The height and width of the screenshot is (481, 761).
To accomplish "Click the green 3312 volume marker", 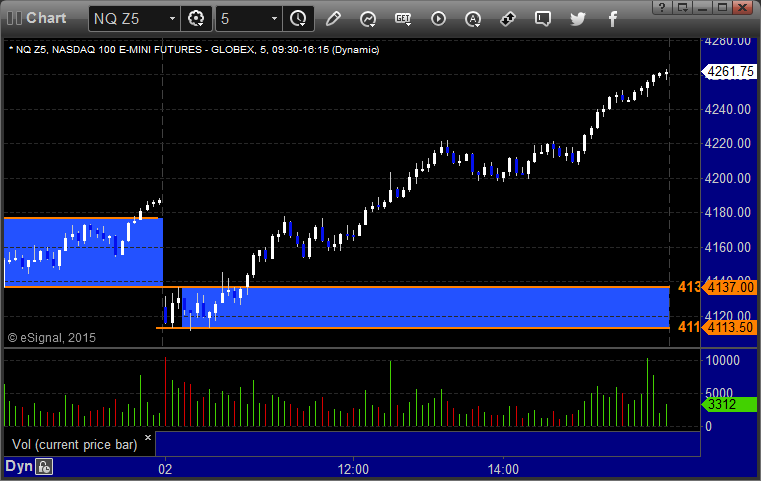I will (x=729, y=404).
